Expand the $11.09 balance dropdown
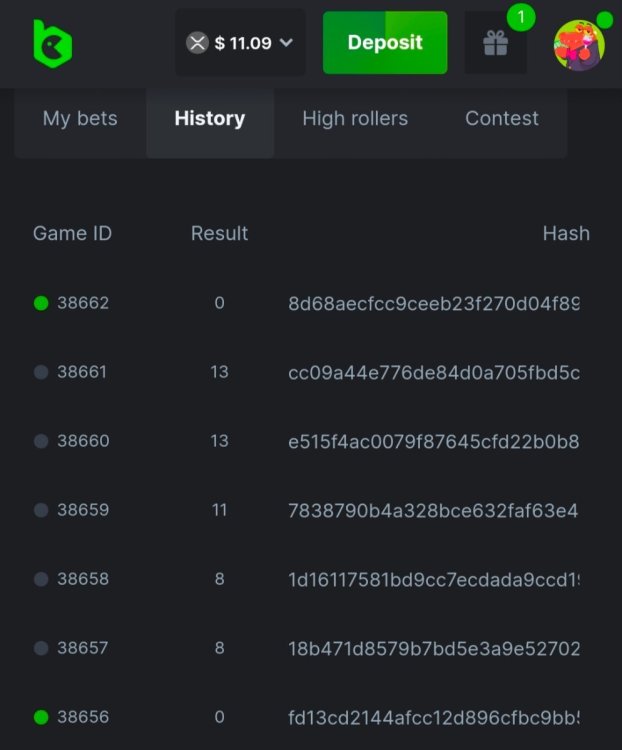The width and height of the screenshot is (622, 750). coord(286,43)
